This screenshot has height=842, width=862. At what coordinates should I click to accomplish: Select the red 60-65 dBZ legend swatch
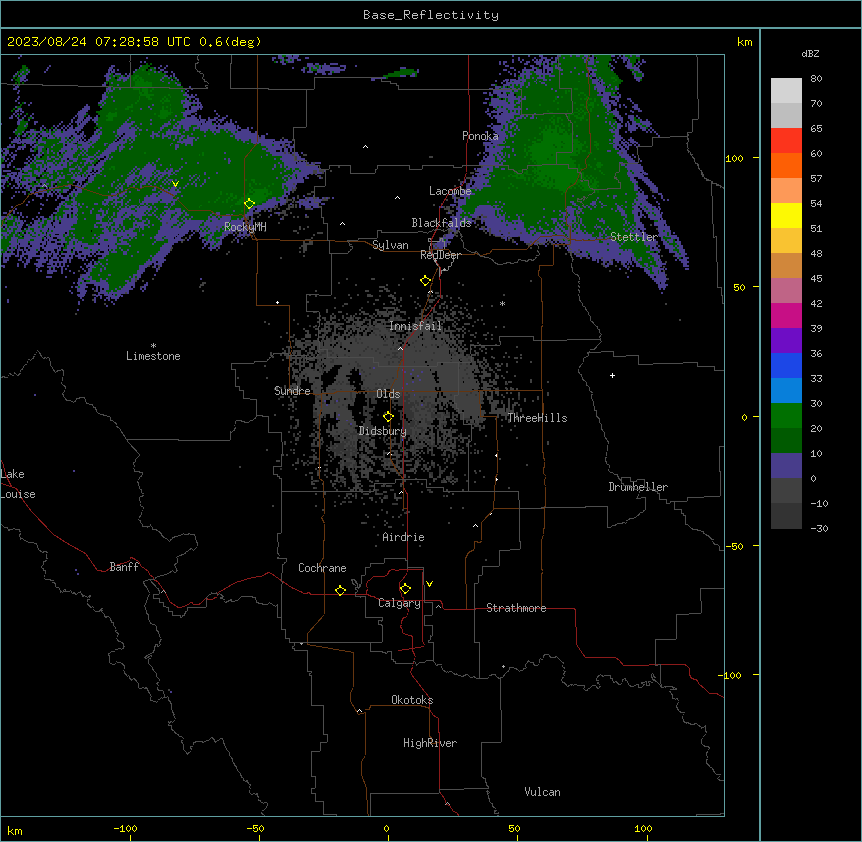[786, 141]
